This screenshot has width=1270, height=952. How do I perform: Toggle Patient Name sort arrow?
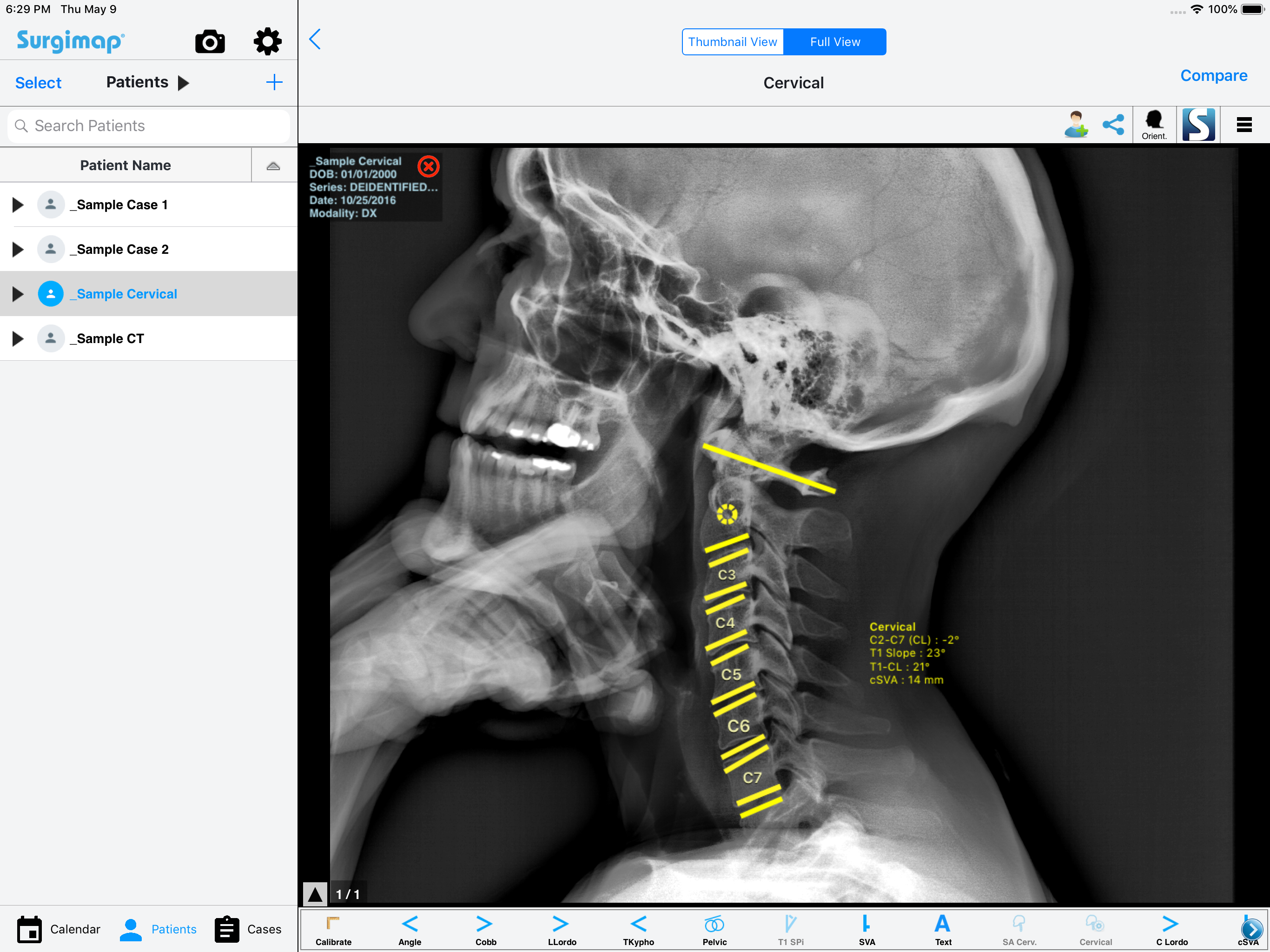click(x=273, y=166)
